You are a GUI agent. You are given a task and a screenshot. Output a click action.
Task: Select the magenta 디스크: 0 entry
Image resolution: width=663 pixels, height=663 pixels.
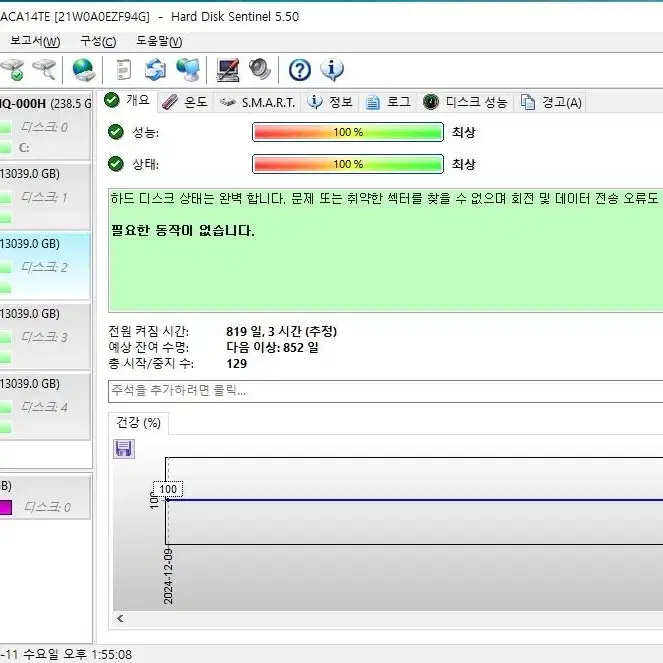[x=47, y=507]
